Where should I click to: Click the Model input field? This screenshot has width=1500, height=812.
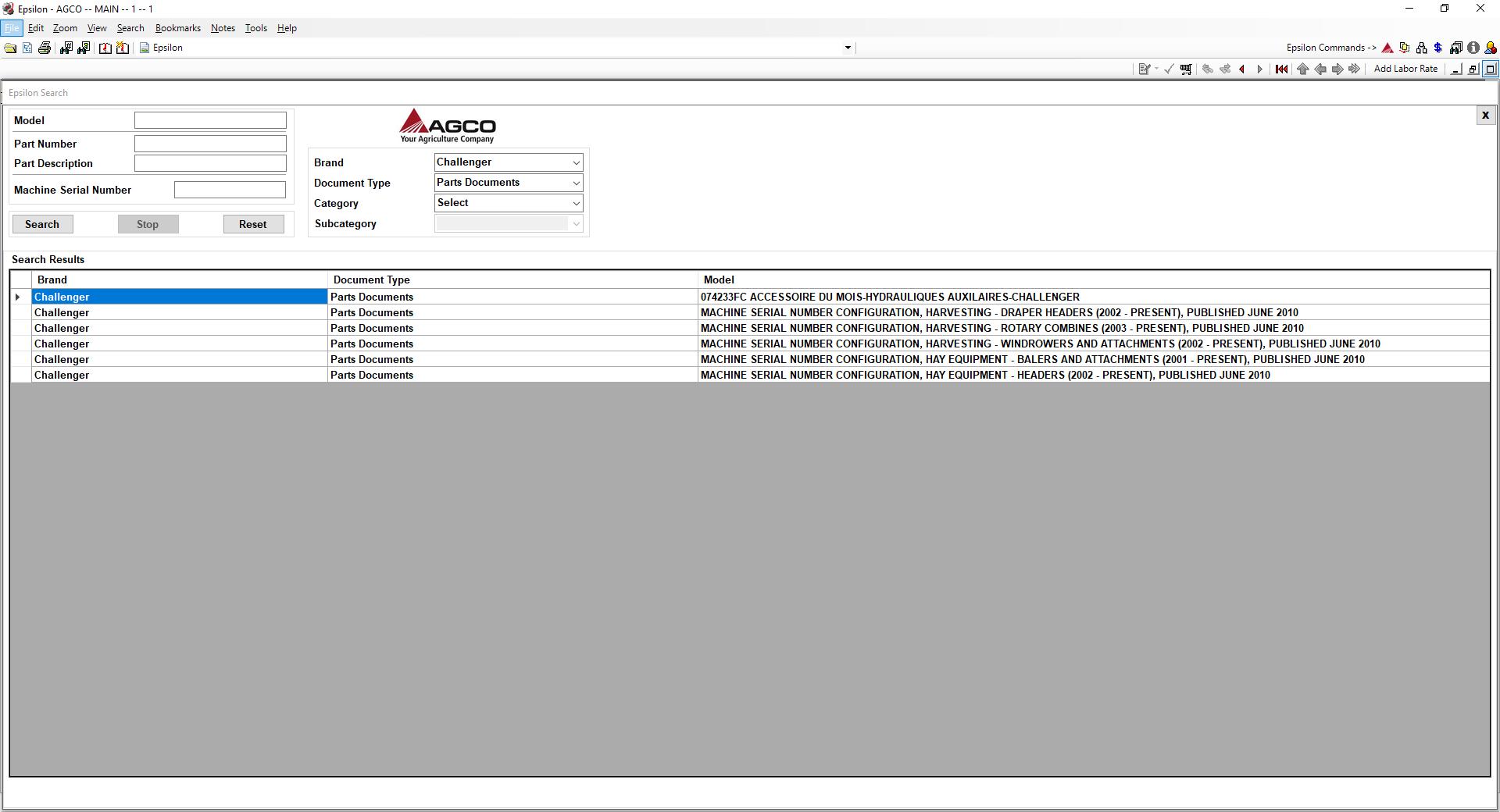point(210,120)
